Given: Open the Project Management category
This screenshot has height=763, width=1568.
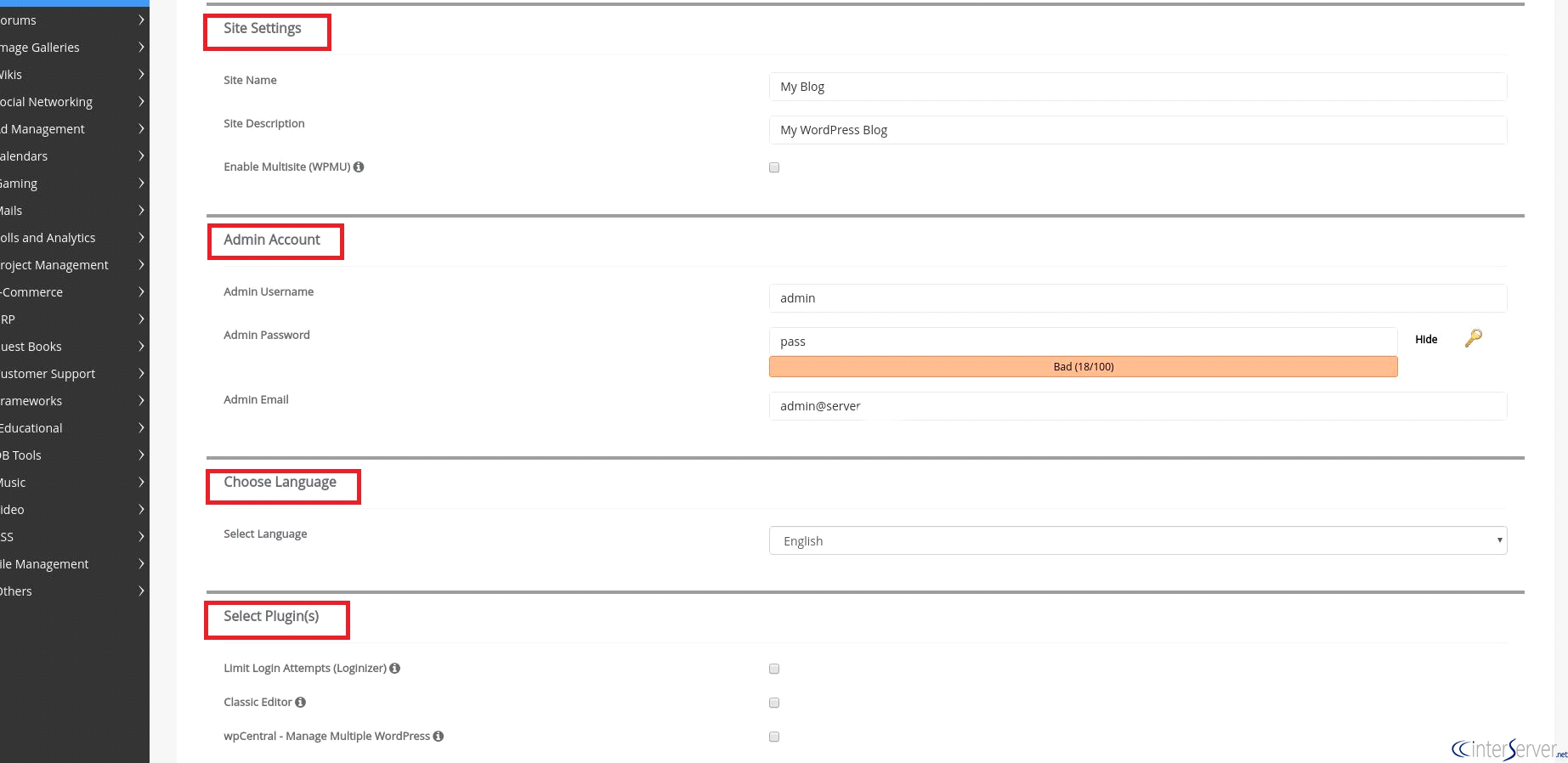Looking at the screenshot, I should coord(75,265).
